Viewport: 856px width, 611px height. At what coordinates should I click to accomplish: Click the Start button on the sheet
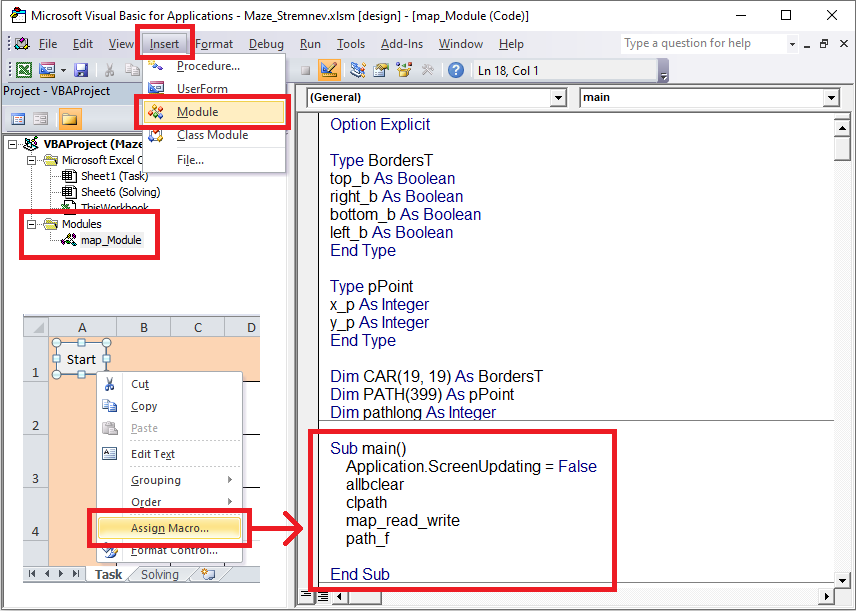pos(81,359)
